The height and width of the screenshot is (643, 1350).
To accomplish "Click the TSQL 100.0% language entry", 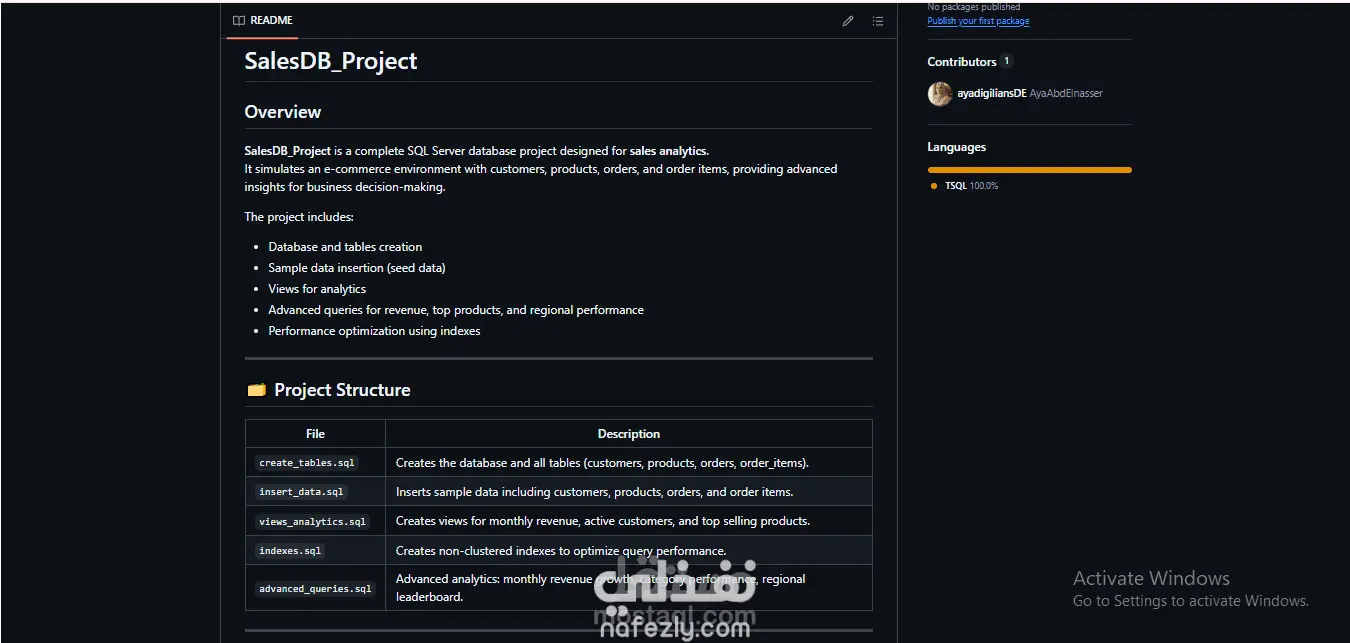I will pos(971,186).
